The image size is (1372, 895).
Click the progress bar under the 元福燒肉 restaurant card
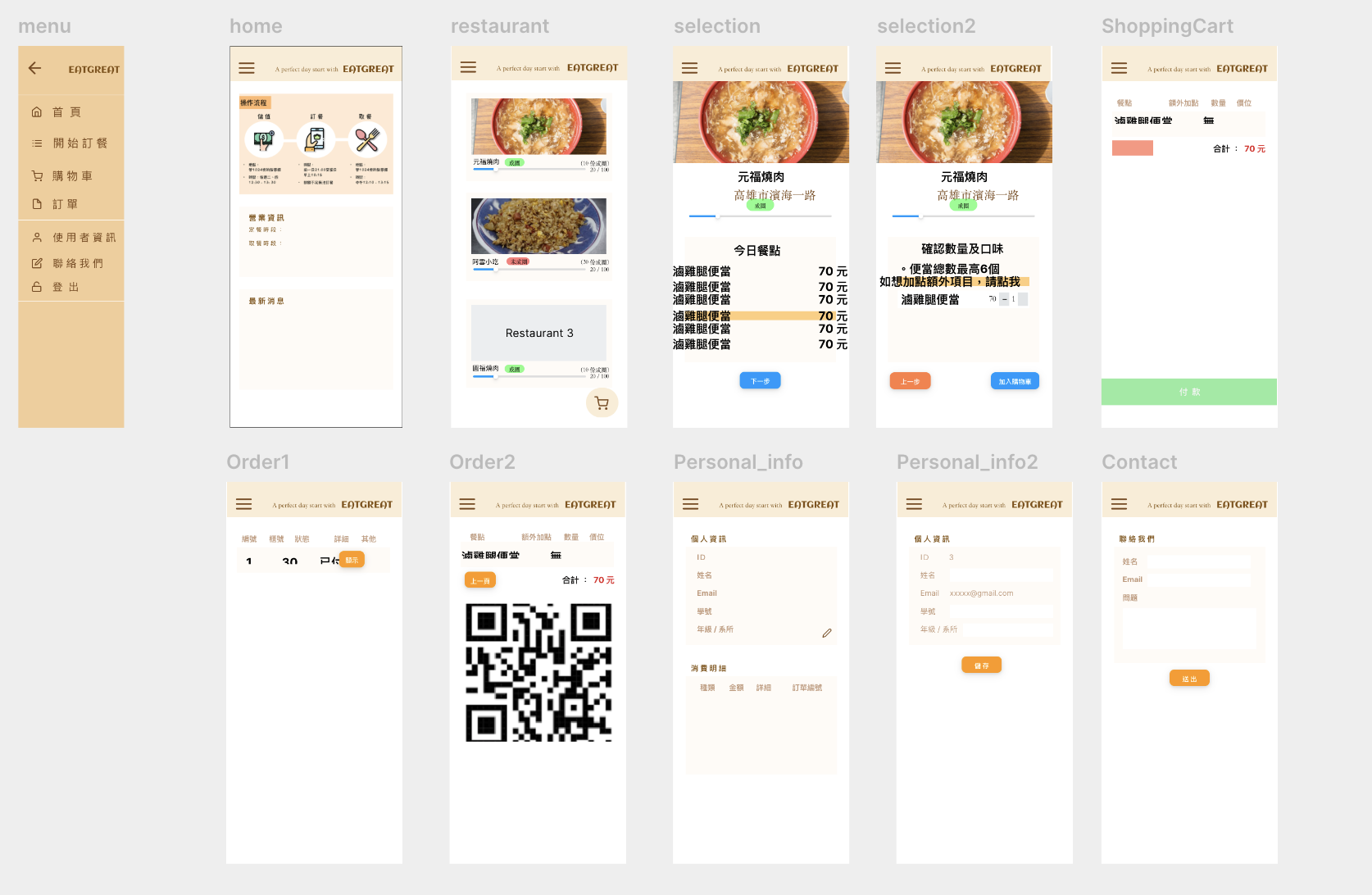coord(529,170)
